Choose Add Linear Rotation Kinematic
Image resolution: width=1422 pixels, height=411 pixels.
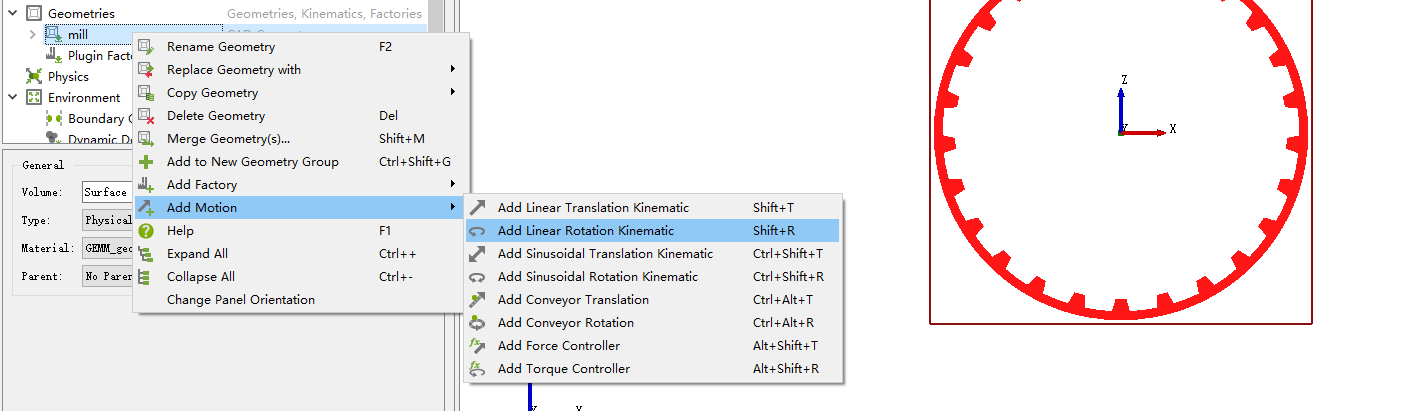coord(585,231)
